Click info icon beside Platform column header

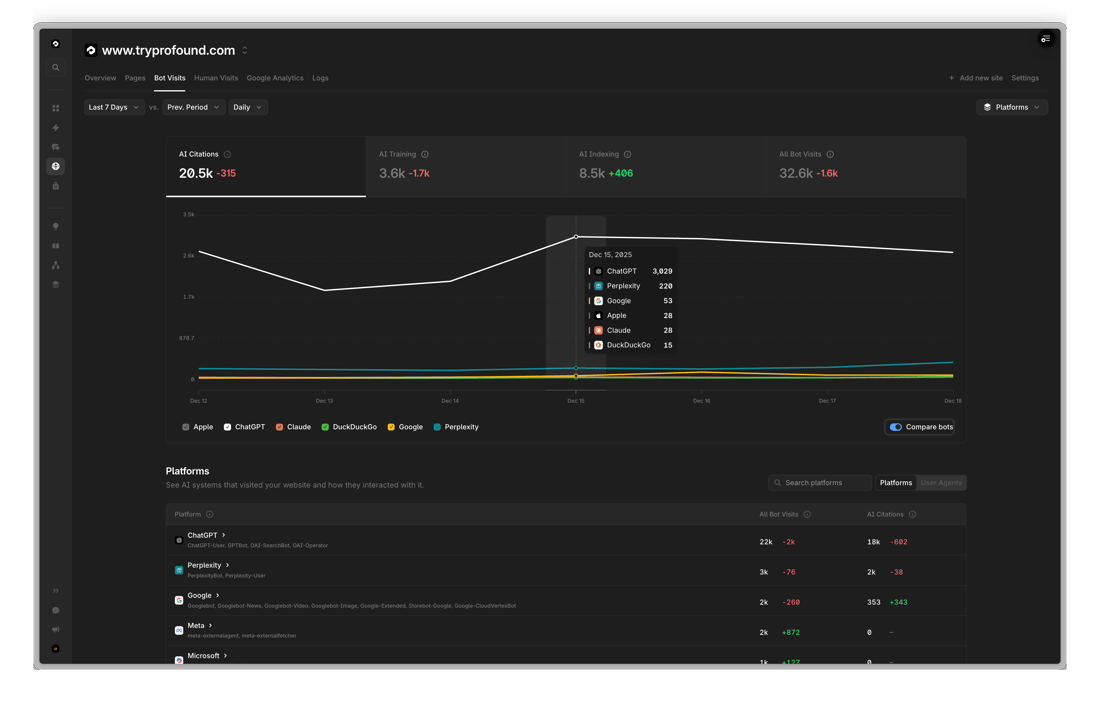click(209, 514)
